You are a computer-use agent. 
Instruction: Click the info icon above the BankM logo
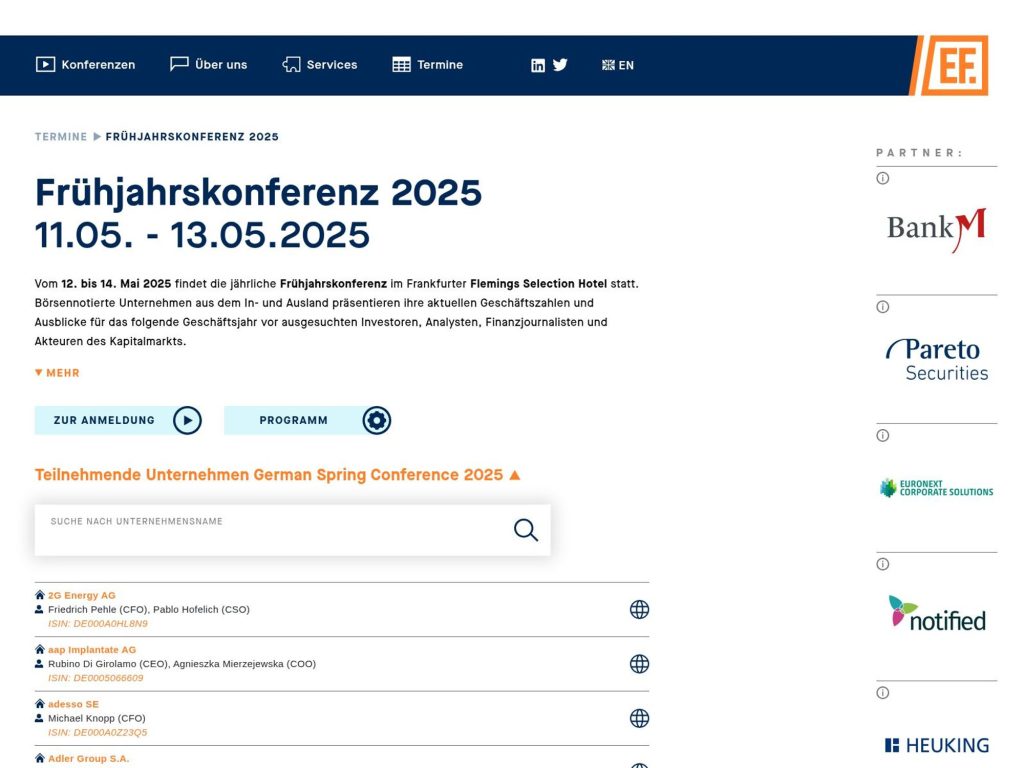[x=882, y=178]
